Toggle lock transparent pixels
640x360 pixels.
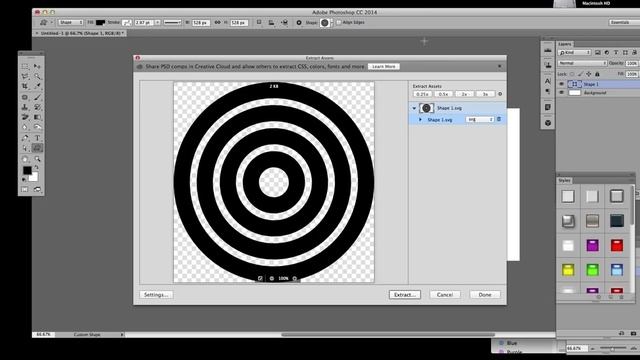tap(572, 74)
